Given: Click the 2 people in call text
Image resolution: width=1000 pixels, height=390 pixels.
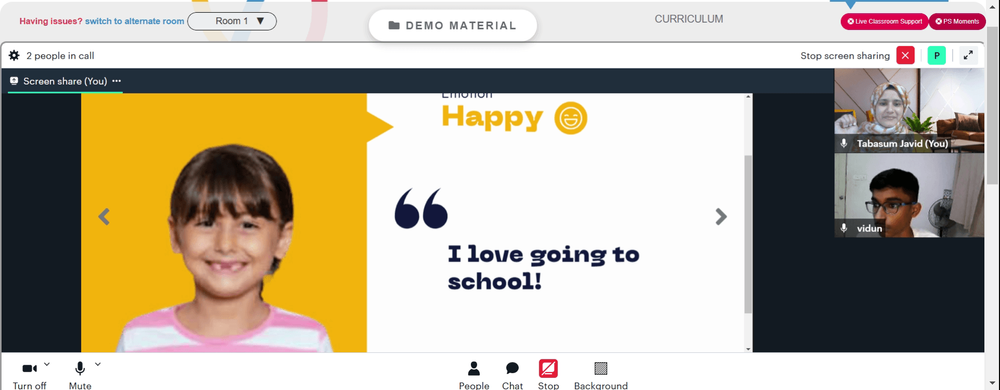Looking at the screenshot, I should click(61, 55).
